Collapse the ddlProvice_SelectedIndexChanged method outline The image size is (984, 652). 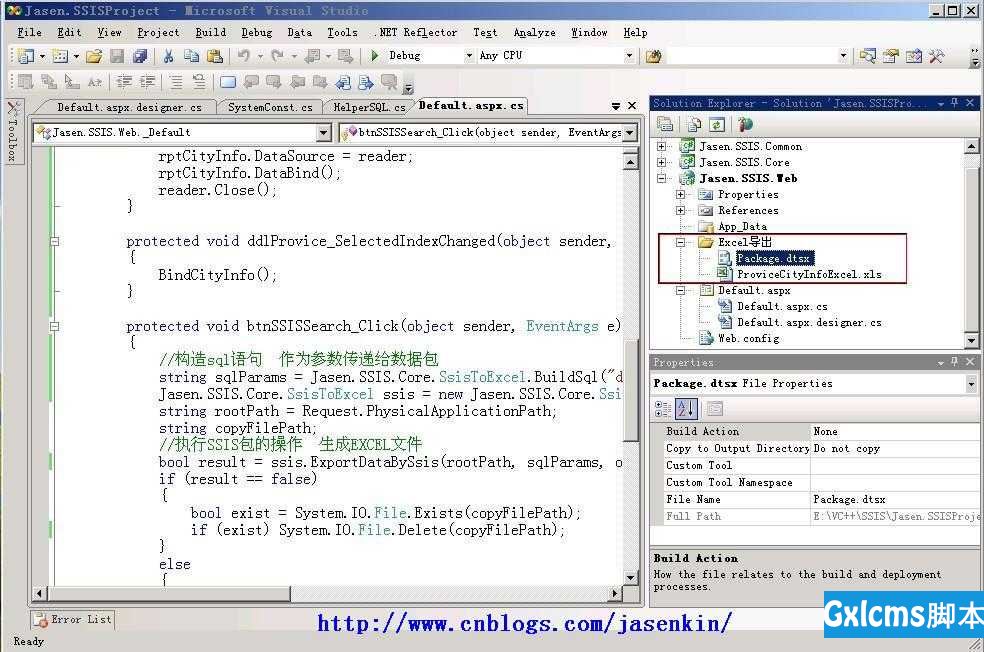coord(55,241)
